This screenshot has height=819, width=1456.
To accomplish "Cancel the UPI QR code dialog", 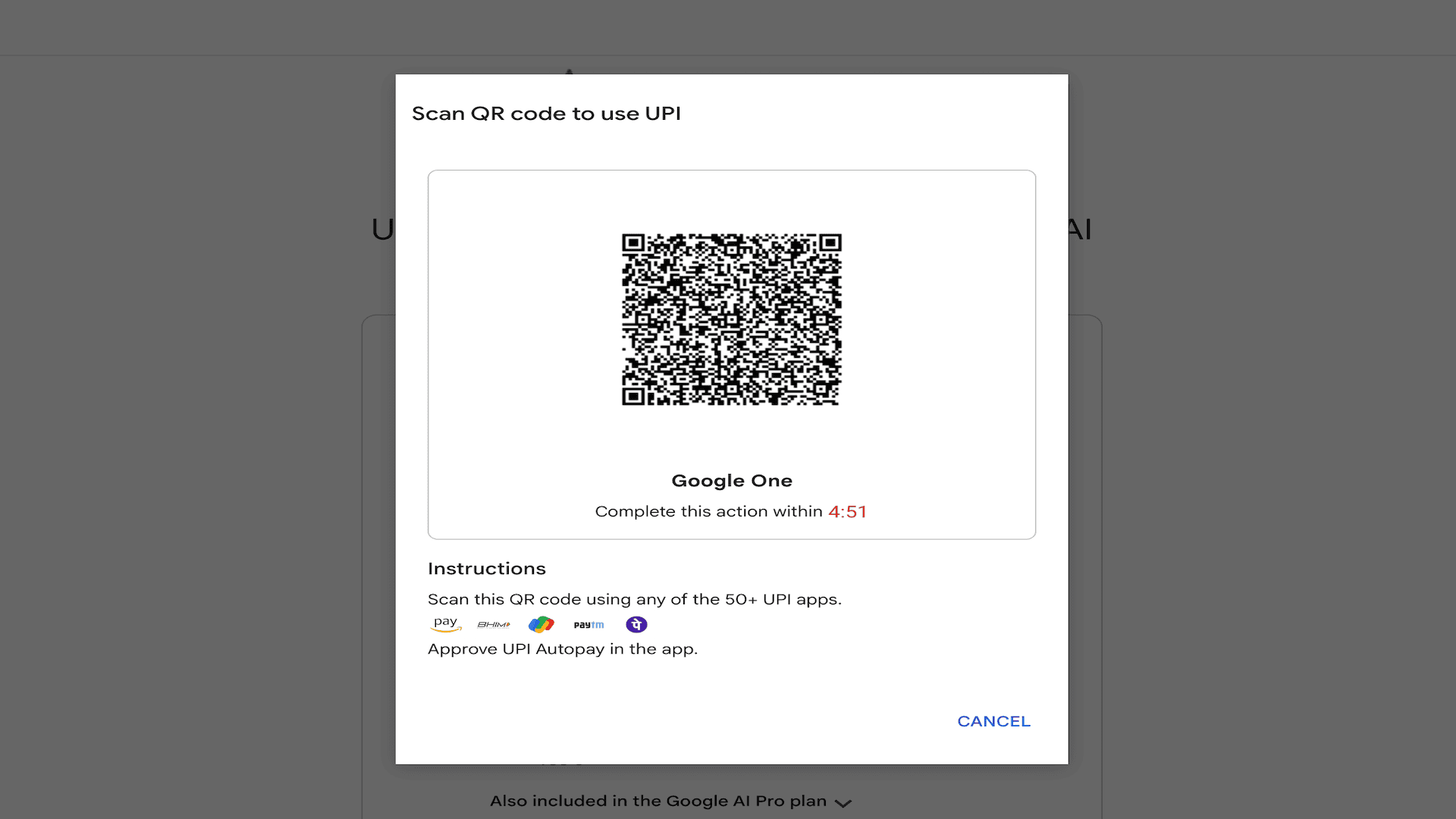I will click(993, 721).
